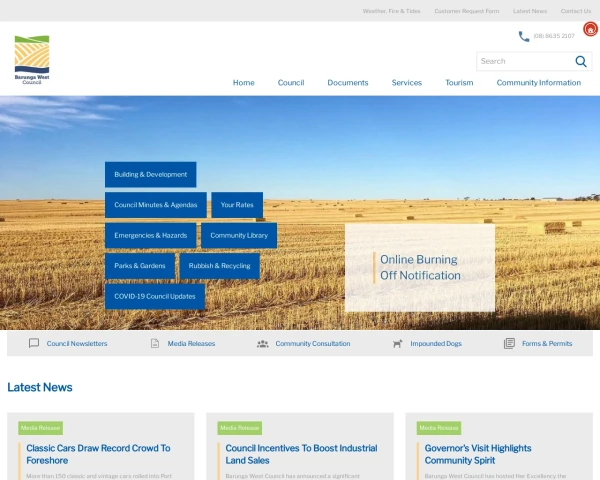Open the Contact Us link

click(x=576, y=11)
